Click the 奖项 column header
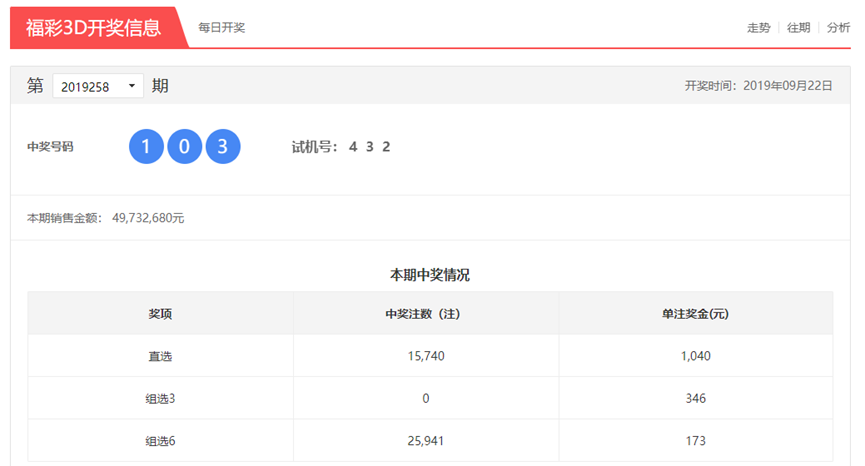Image resolution: width=865 pixels, height=466 pixels. point(160,314)
